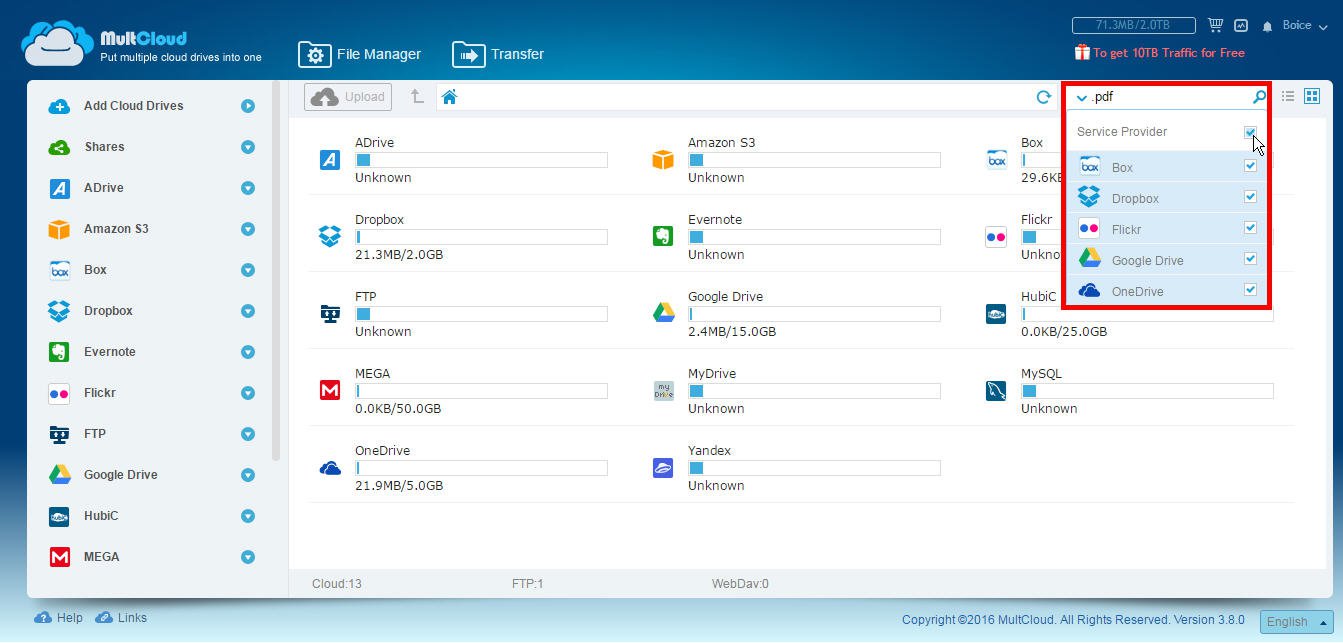Image resolution: width=1343 pixels, height=643 pixels.
Task: Click the Dropbox storage usage bar
Action: click(481, 237)
